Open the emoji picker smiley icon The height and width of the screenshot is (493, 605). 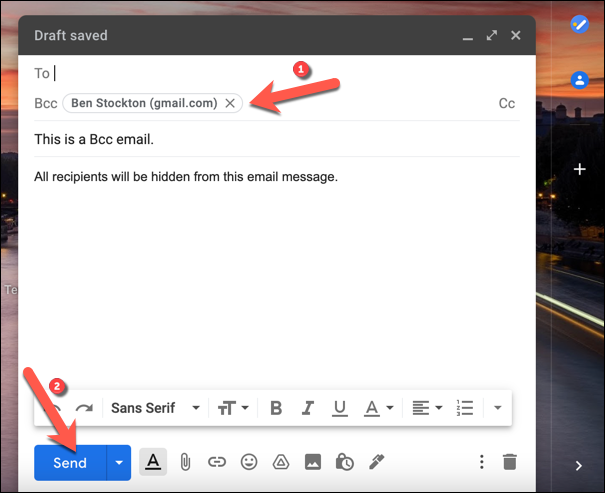pos(249,462)
